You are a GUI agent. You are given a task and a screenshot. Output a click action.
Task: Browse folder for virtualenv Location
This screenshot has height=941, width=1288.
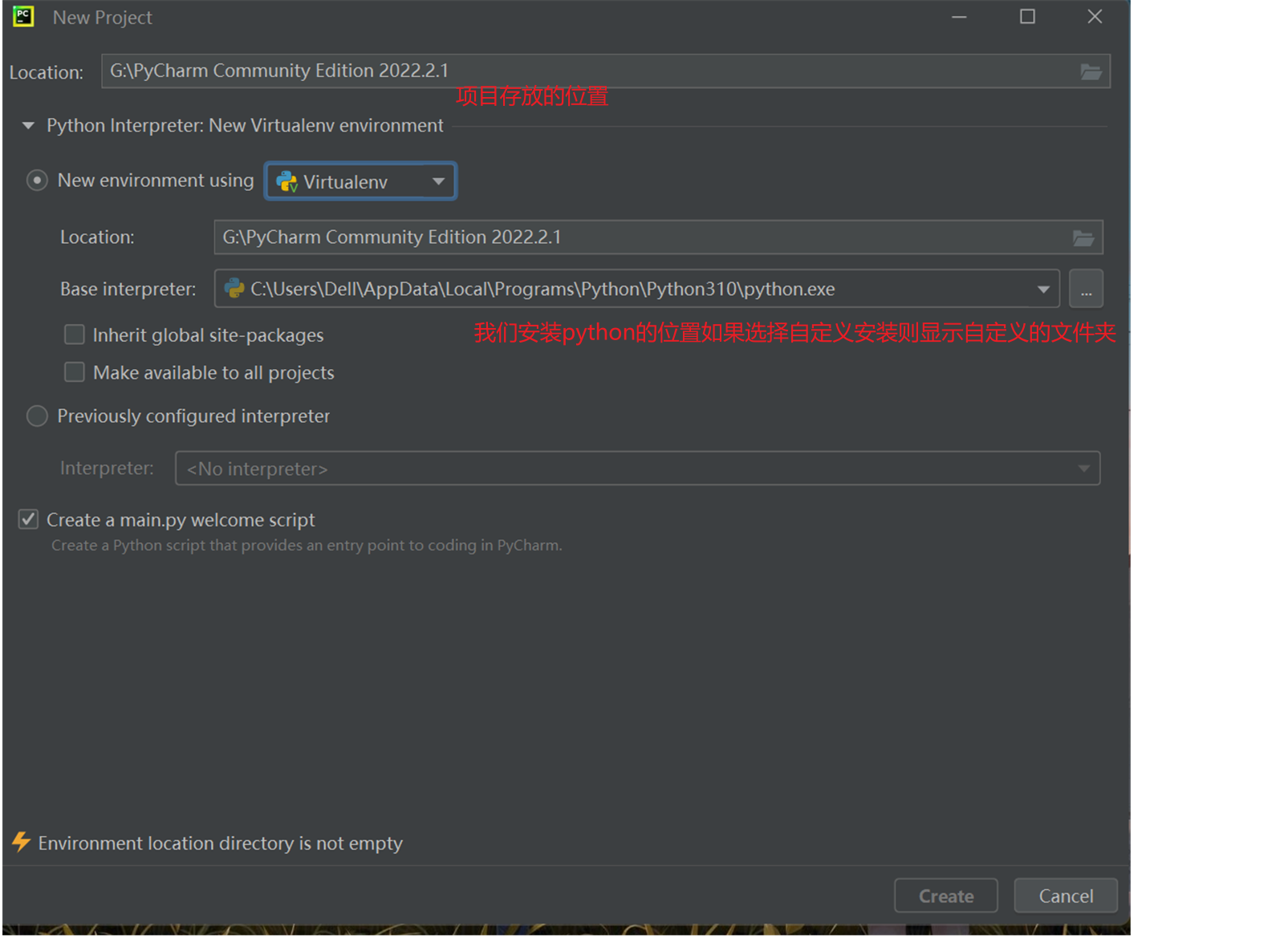pos(1083,237)
